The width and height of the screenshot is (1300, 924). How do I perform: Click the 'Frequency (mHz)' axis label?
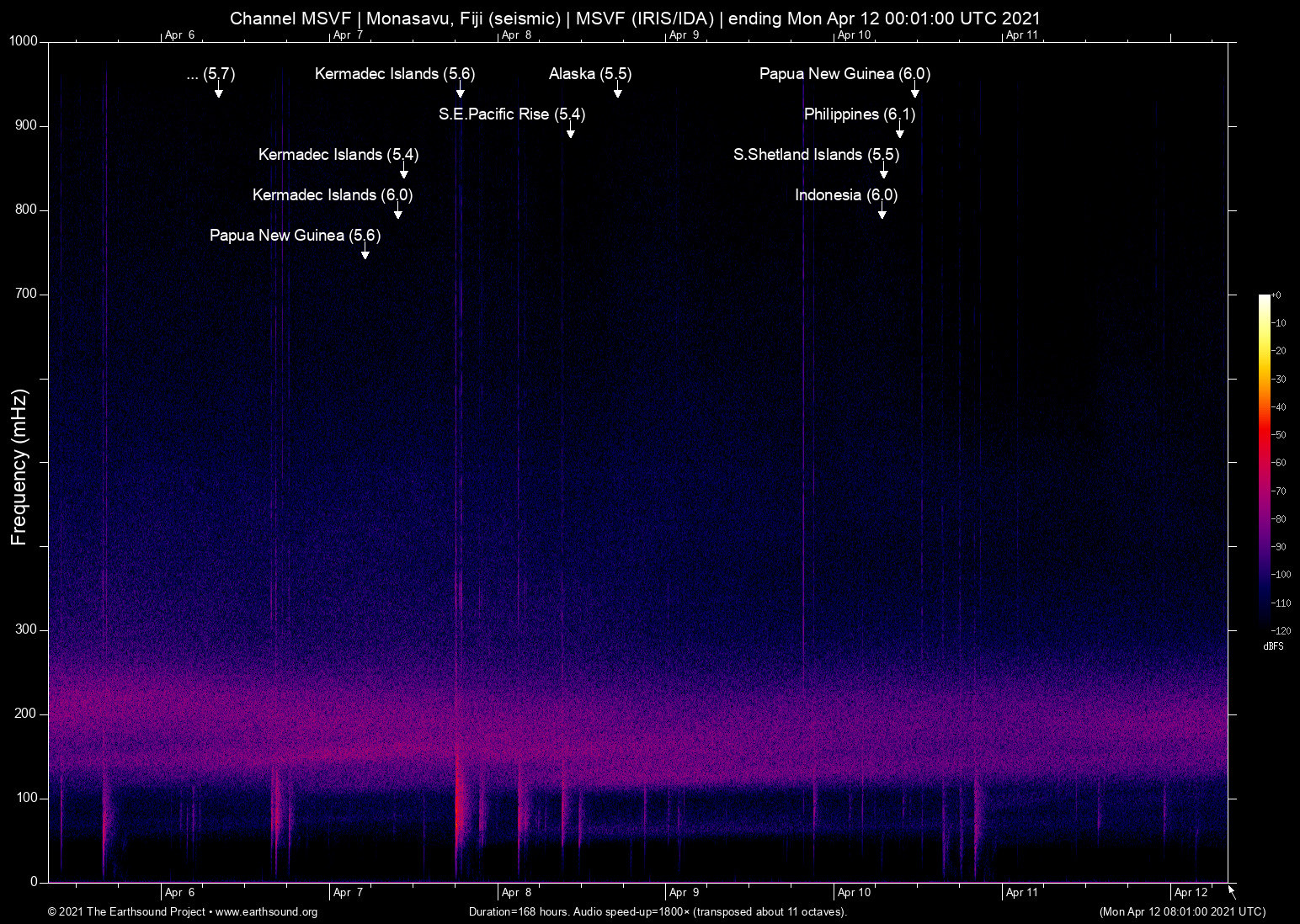(x=19, y=467)
